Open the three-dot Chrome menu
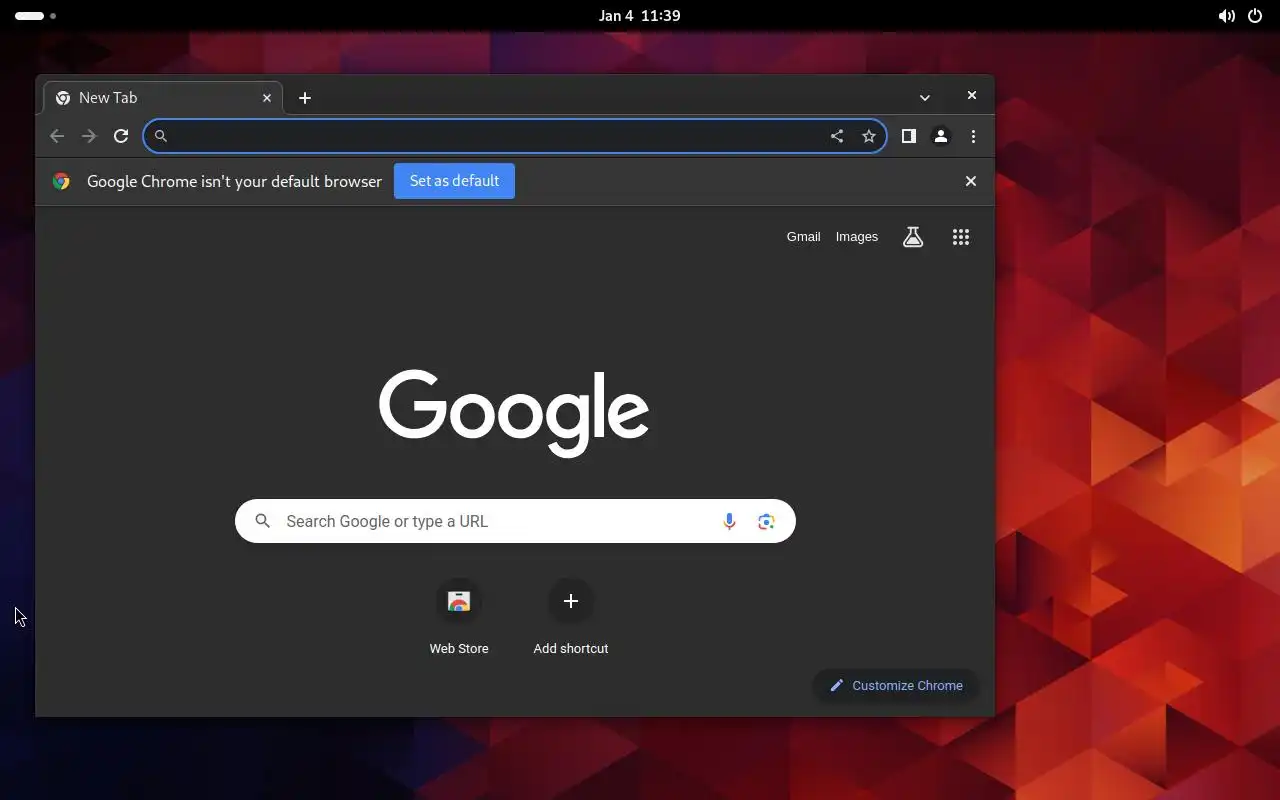 point(973,136)
